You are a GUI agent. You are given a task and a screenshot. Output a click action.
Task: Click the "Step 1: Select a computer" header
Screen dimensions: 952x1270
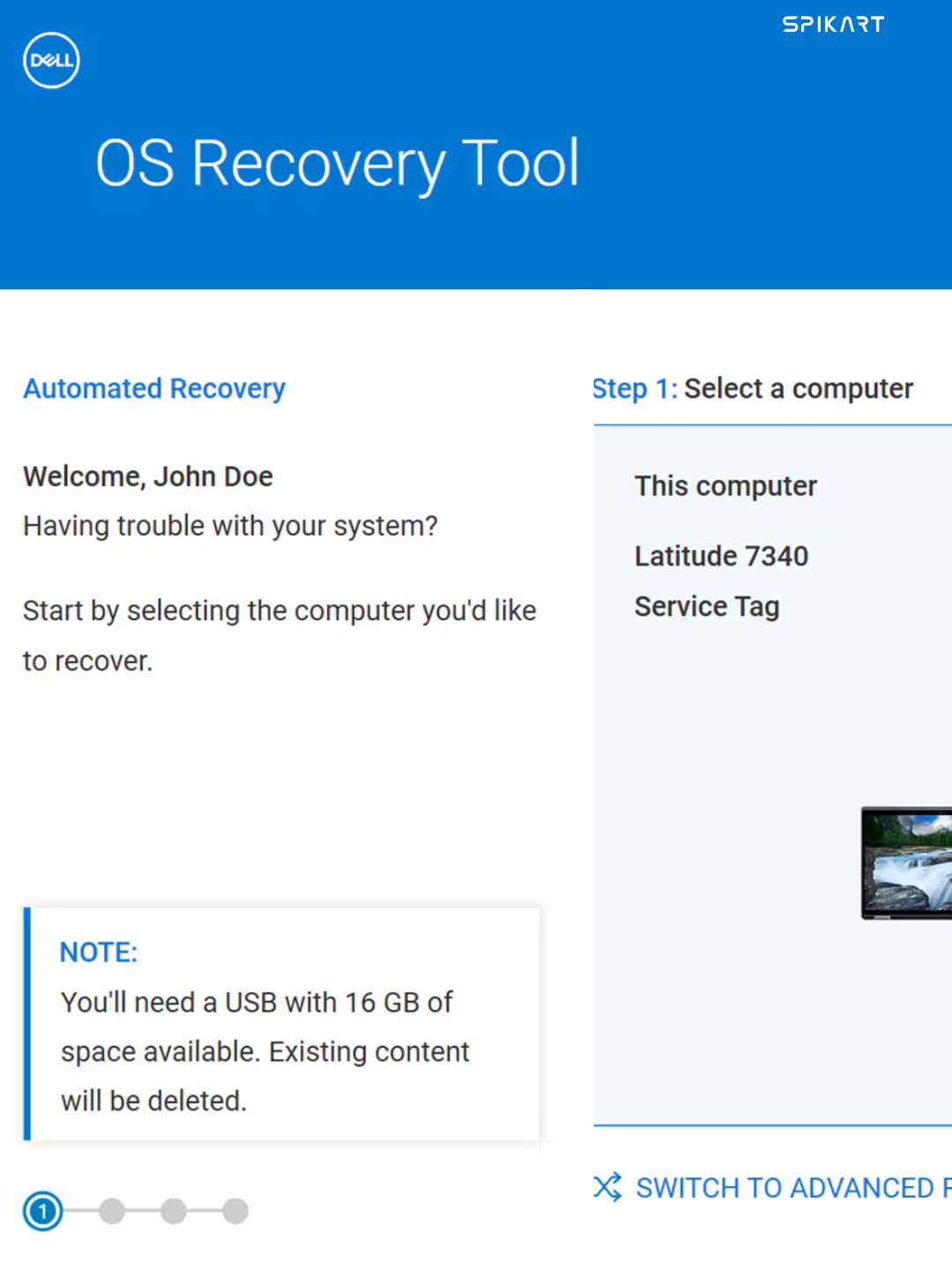click(x=754, y=389)
